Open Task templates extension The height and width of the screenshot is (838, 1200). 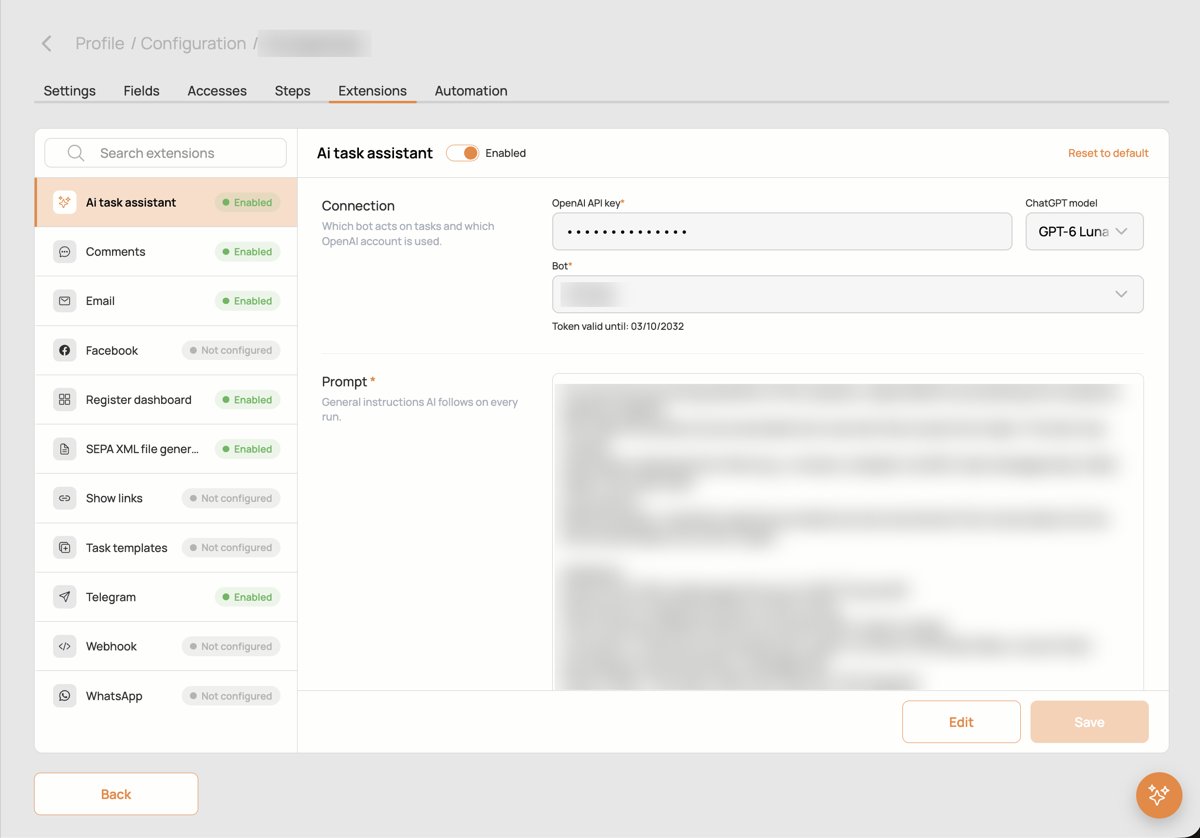(166, 548)
